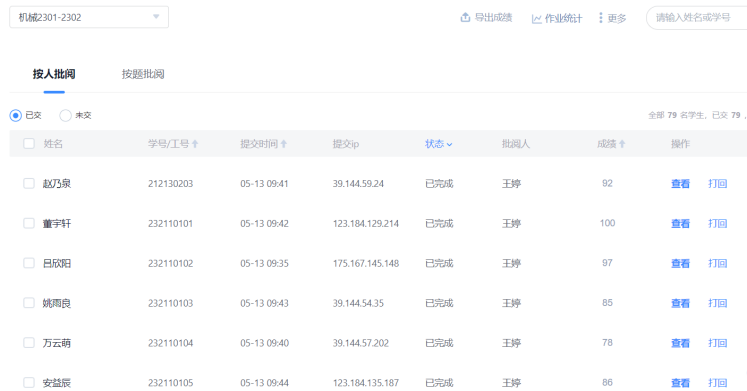747x391 pixels.
Task: Click 打回 for 赵乃泉
Action: coord(717,184)
